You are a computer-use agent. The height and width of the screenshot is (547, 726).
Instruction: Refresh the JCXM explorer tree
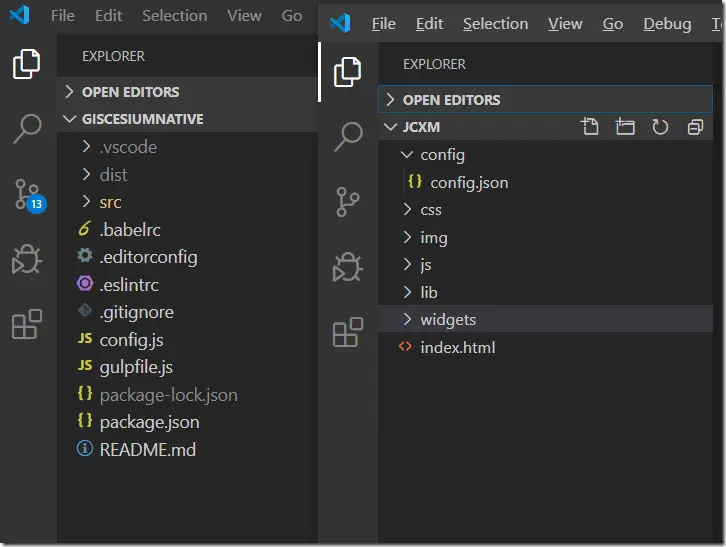pos(660,127)
